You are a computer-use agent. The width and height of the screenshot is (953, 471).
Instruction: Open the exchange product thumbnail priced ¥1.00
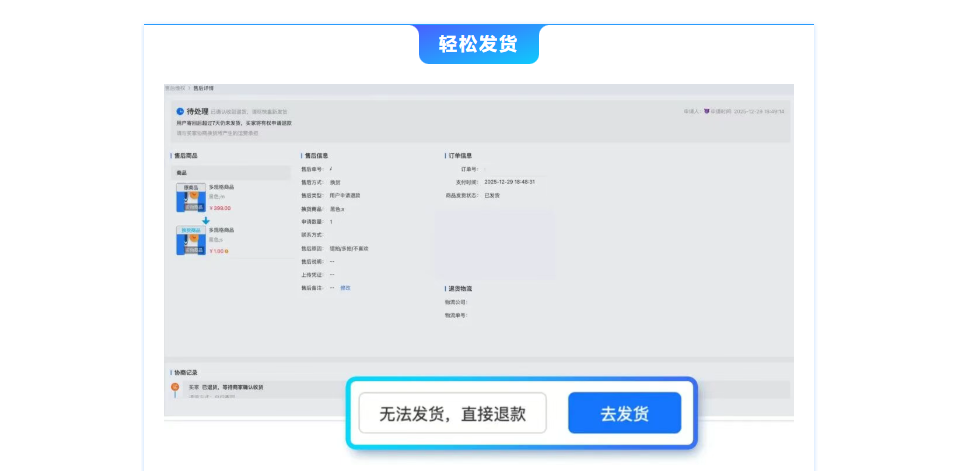[x=190, y=241]
